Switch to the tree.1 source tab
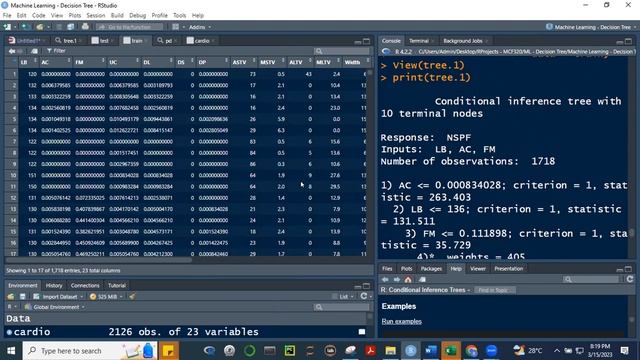 (x=69, y=41)
